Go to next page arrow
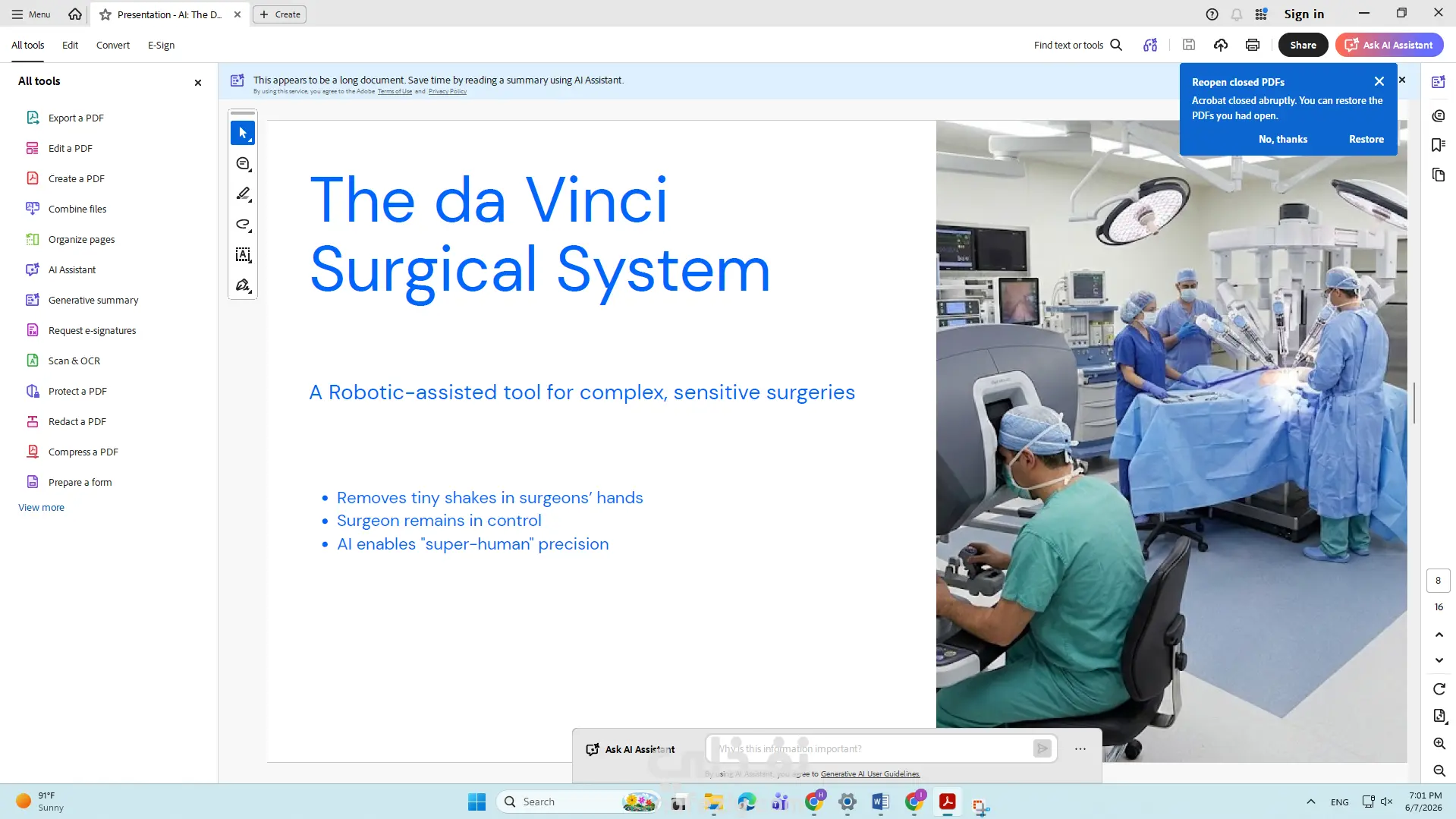 [1439, 660]
